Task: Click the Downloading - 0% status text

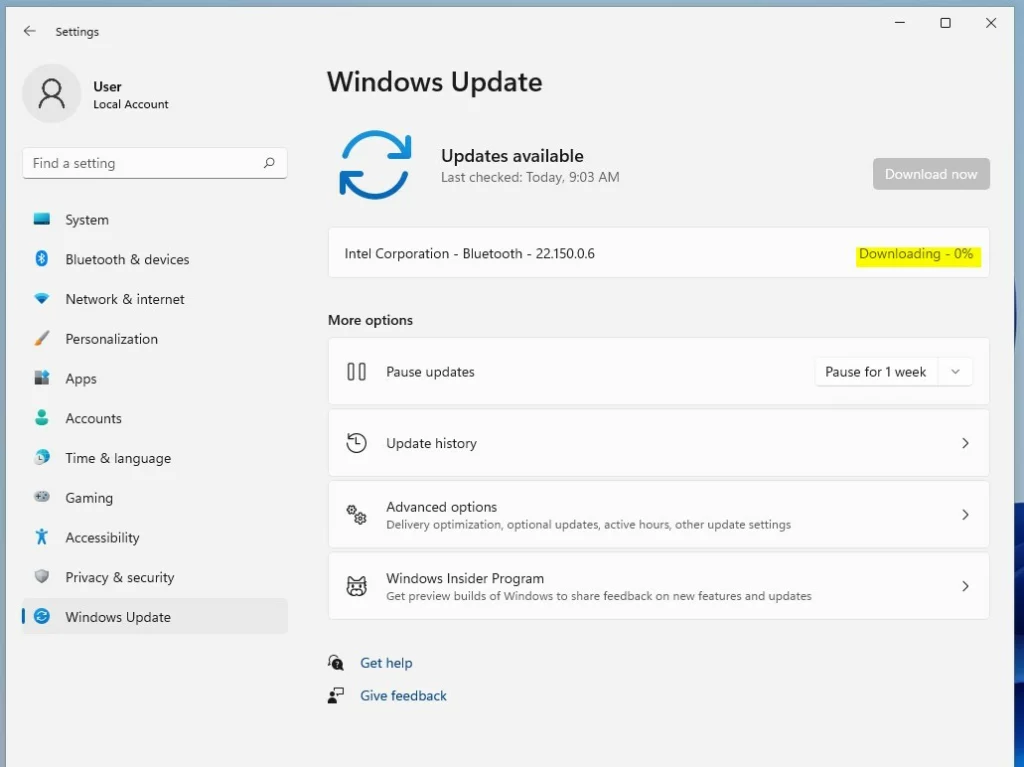Action: coord(916,253)
